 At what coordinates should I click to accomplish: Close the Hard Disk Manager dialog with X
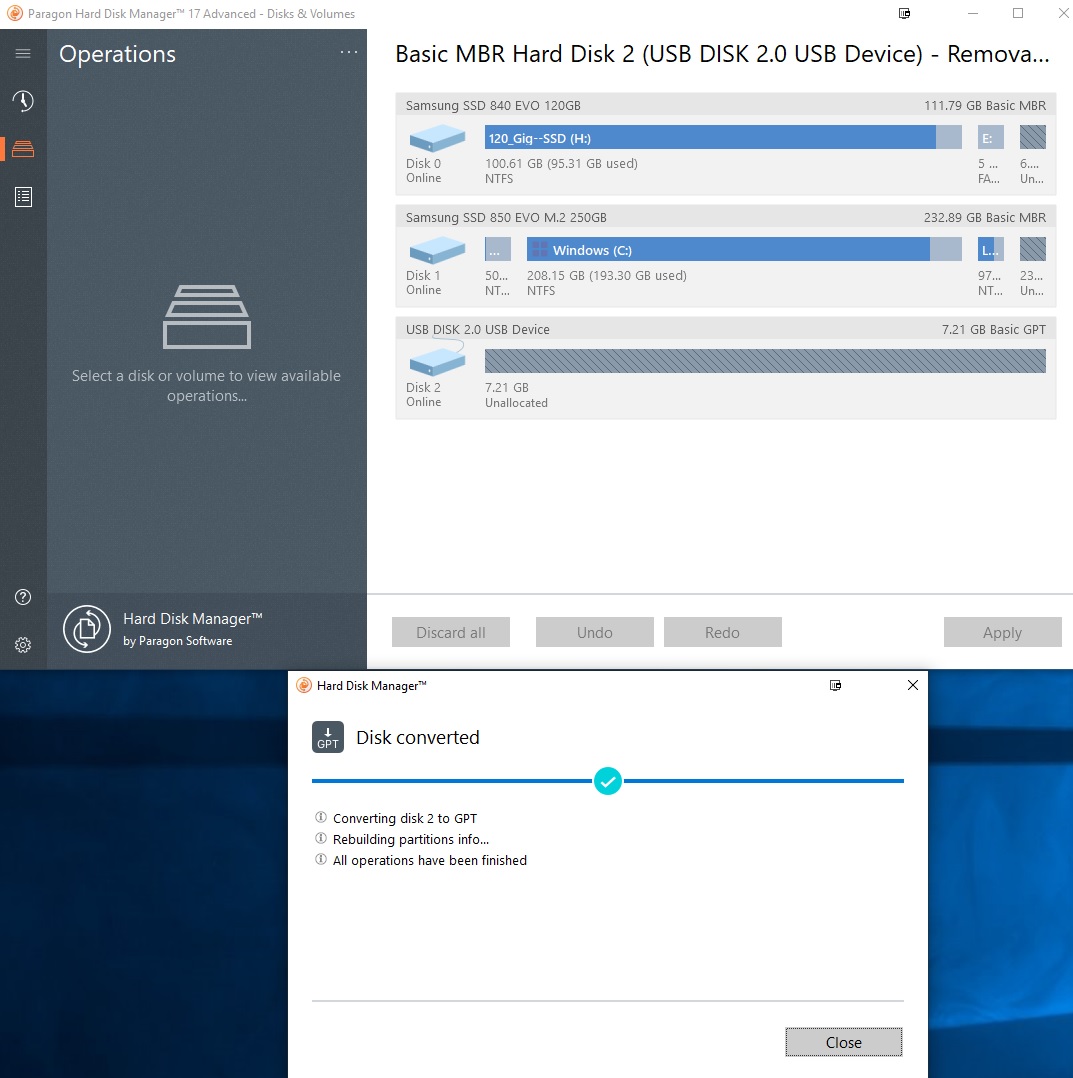(x=913, y=685)
